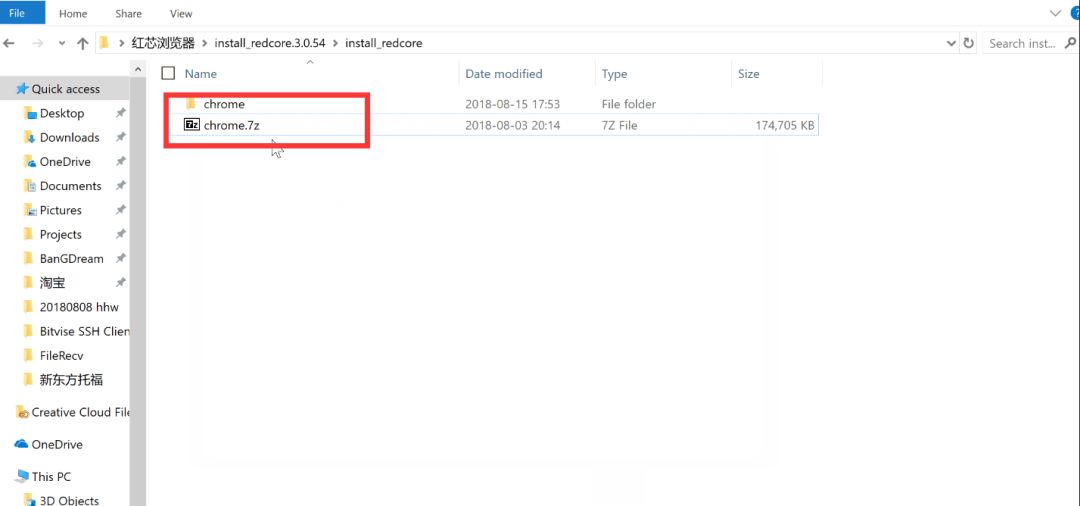Screen dimensions: 1080x506
Task: Open FileRecv folder in sidebar
Action: 61,355
